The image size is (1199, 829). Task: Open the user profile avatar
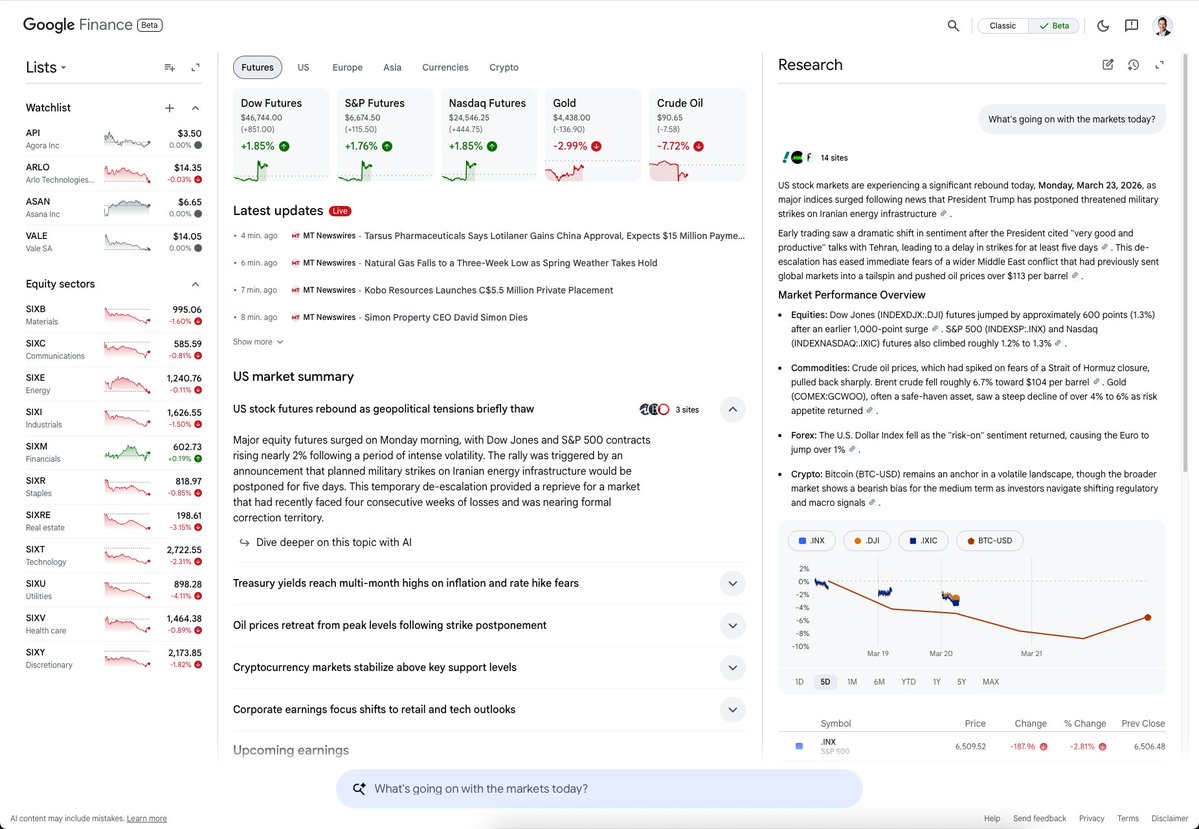click(x=1162, y=25)
